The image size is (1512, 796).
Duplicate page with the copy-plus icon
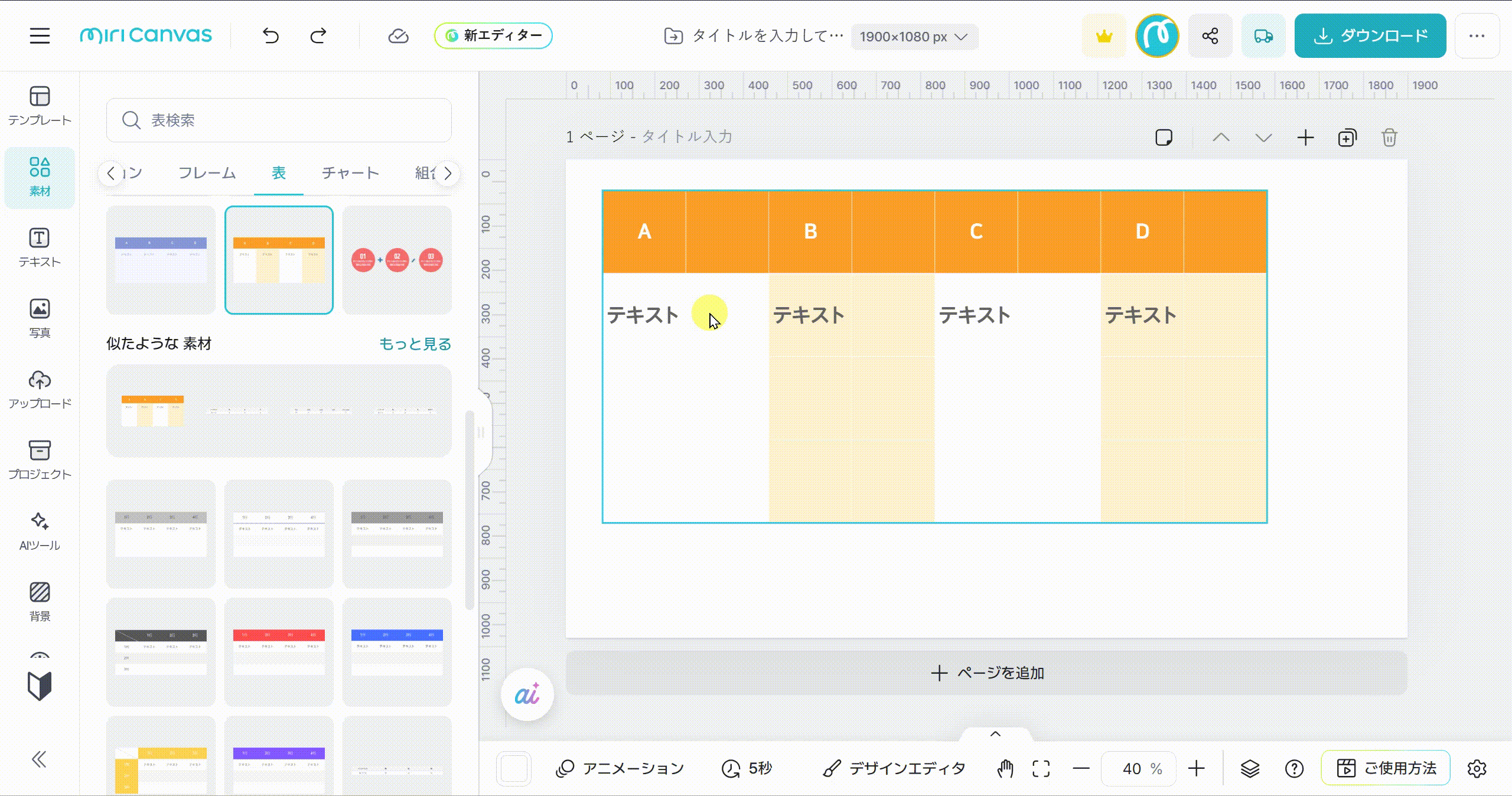coord(1347,138)
